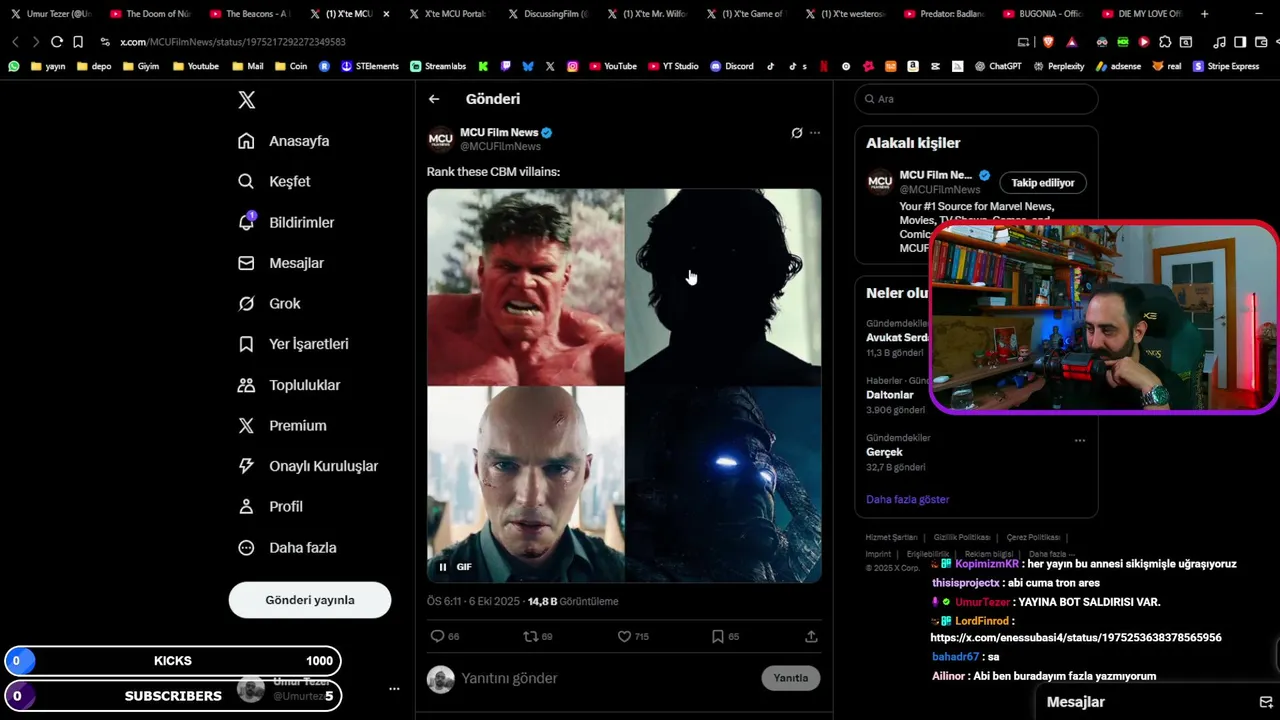Image resolution: width=1280 pixels, height=720 pixels.
Task: Open MCU Film News avatar
Action: pos(440,139)
